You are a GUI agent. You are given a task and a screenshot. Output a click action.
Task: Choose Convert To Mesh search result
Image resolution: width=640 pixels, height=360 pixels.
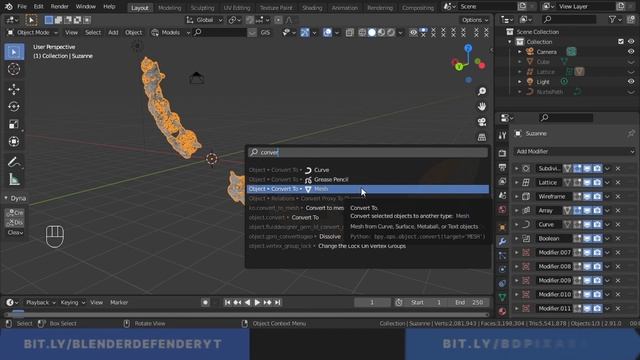tap(367, 189)
